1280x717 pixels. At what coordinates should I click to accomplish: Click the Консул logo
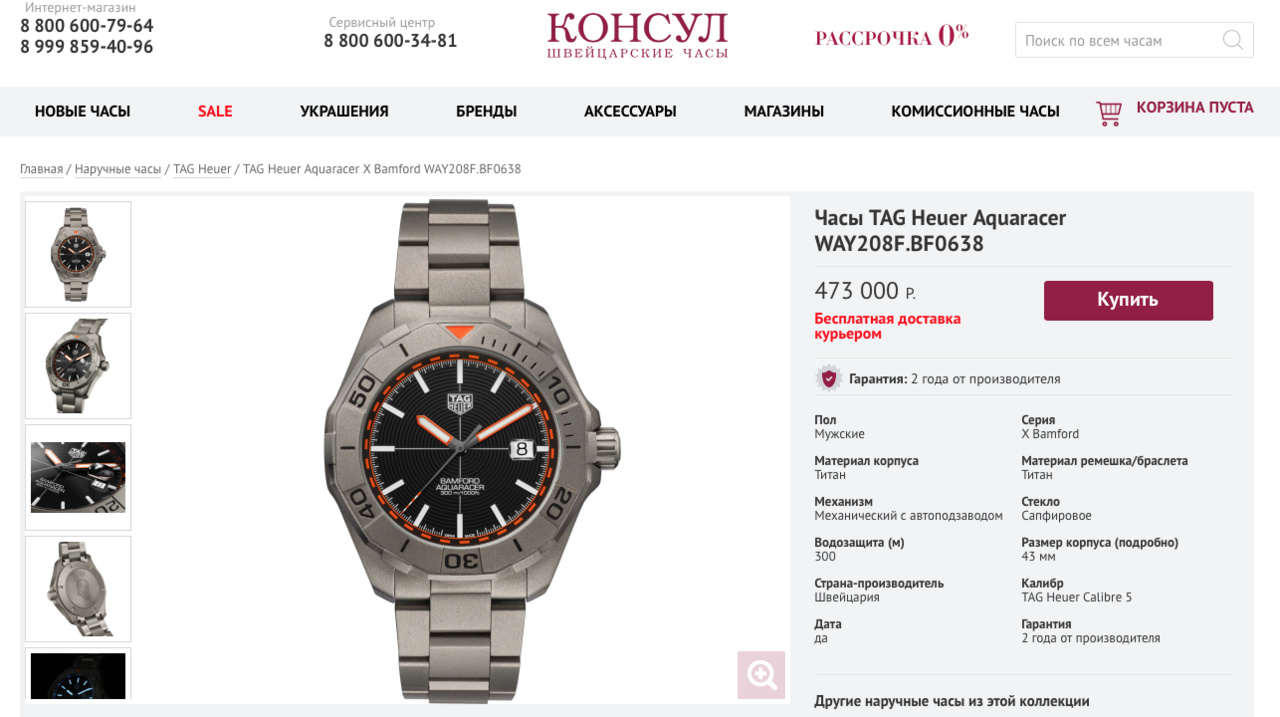637,35
